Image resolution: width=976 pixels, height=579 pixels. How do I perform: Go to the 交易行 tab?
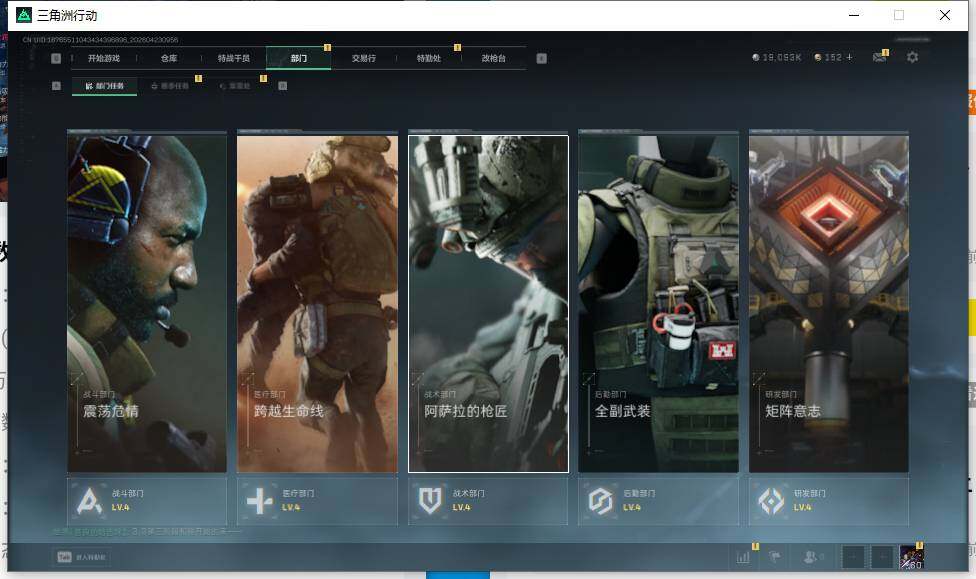pyautogui.click(x=364, y=58)
